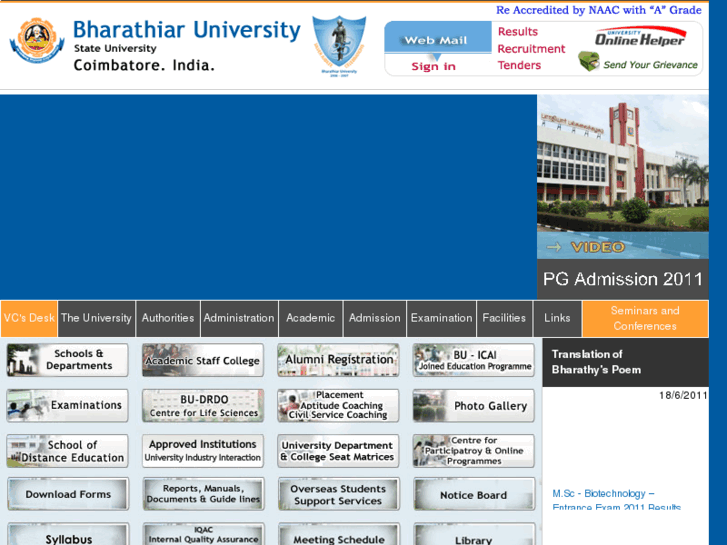
Task: Open the Notice Board button
Action: click(x=474, y=494)
